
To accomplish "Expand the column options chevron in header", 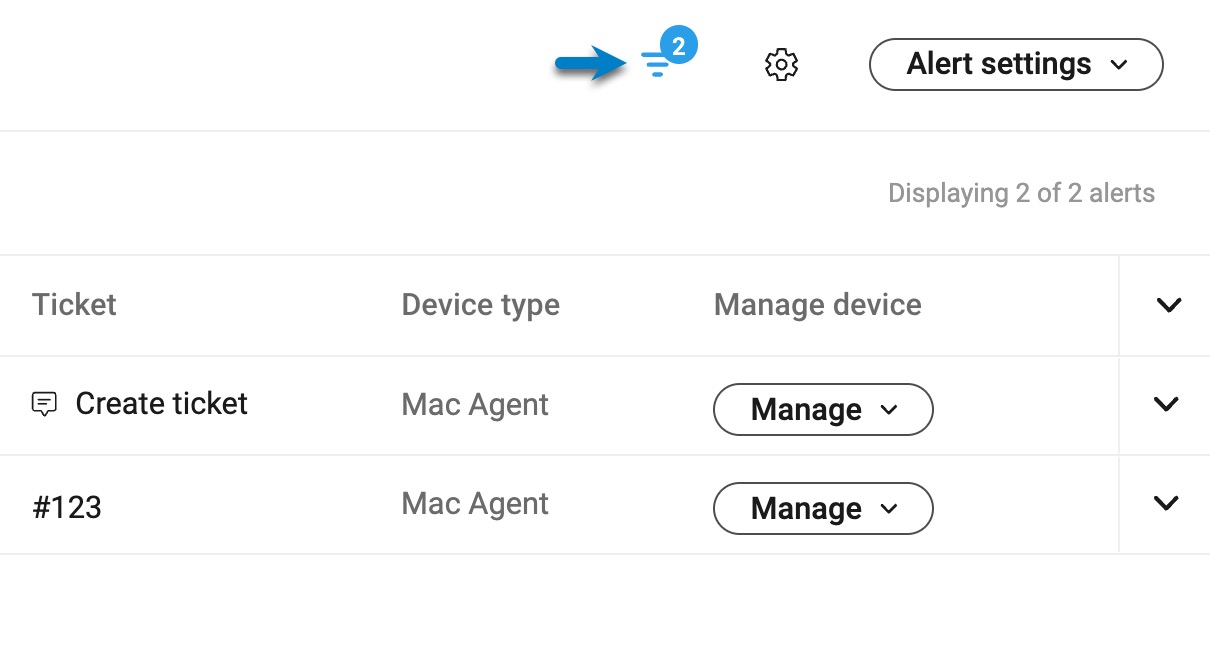I will 1168,305.
